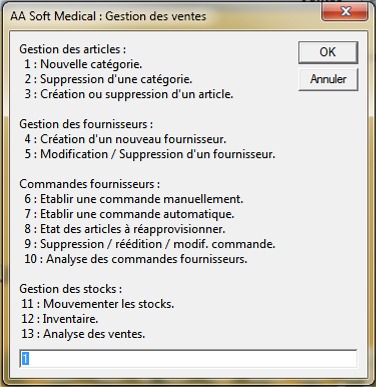Click the "Etat des articles à réapprovisionner" line

point(133,229)
